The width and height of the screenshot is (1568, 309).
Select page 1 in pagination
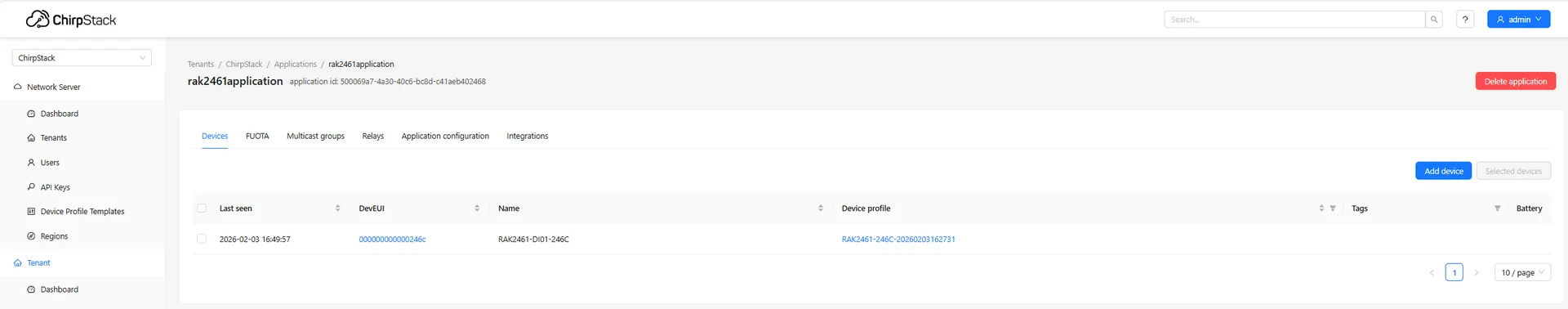1454,273
